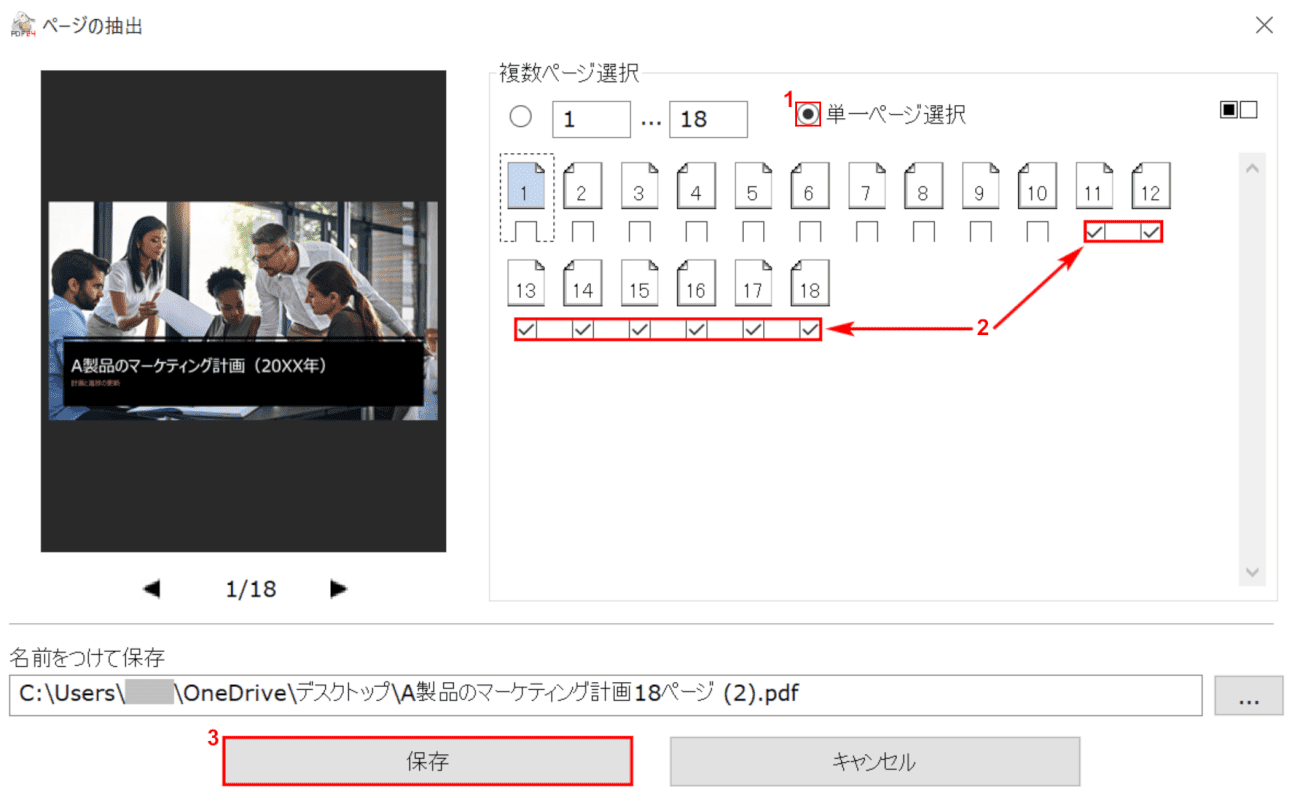Choose the page 8 icon
Image resolution: width=1300 pixels, height=800 pixels.
click(x=924, y=186)
